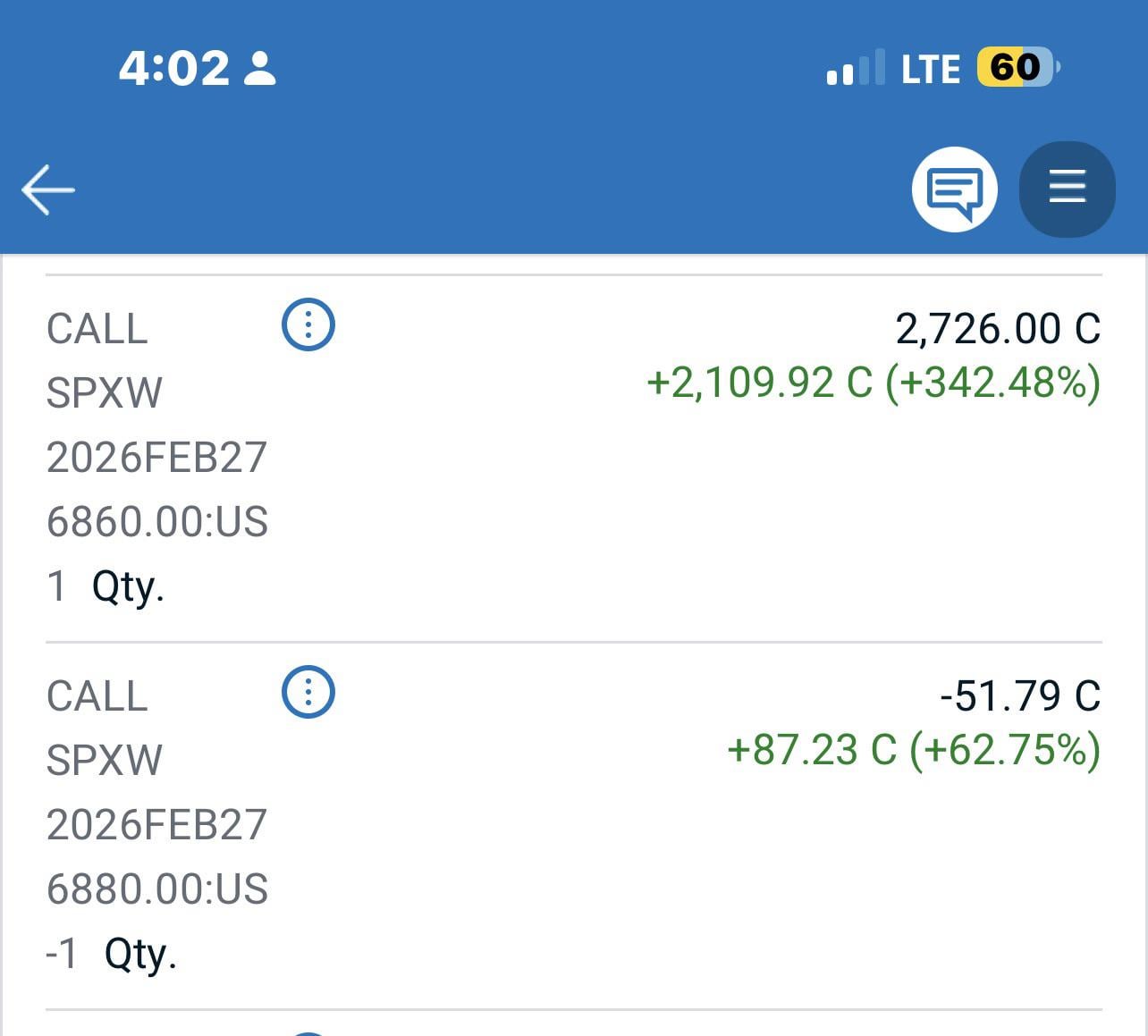Tap the person icon beside the clock
1148x1036 pixels.
260,69
